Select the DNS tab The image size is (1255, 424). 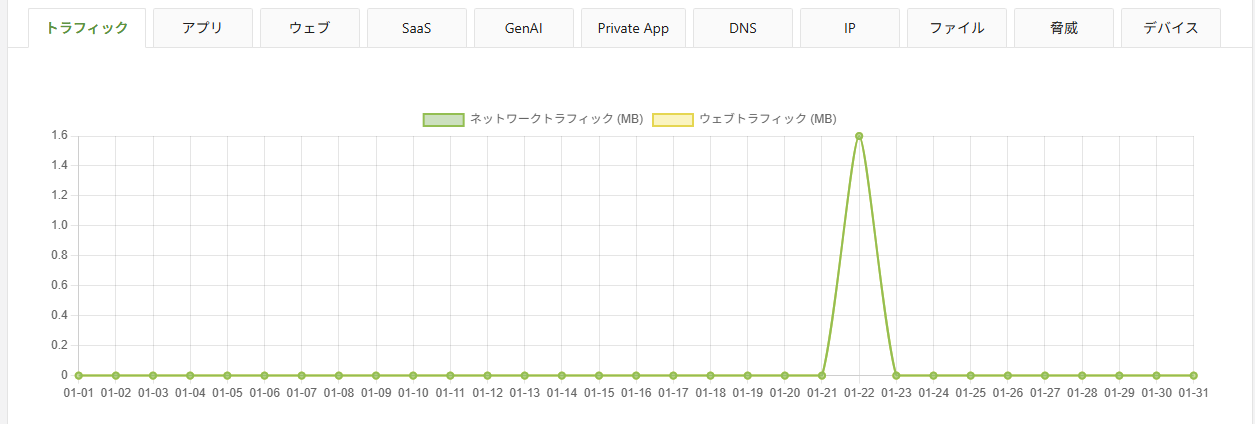pos(743,28)
